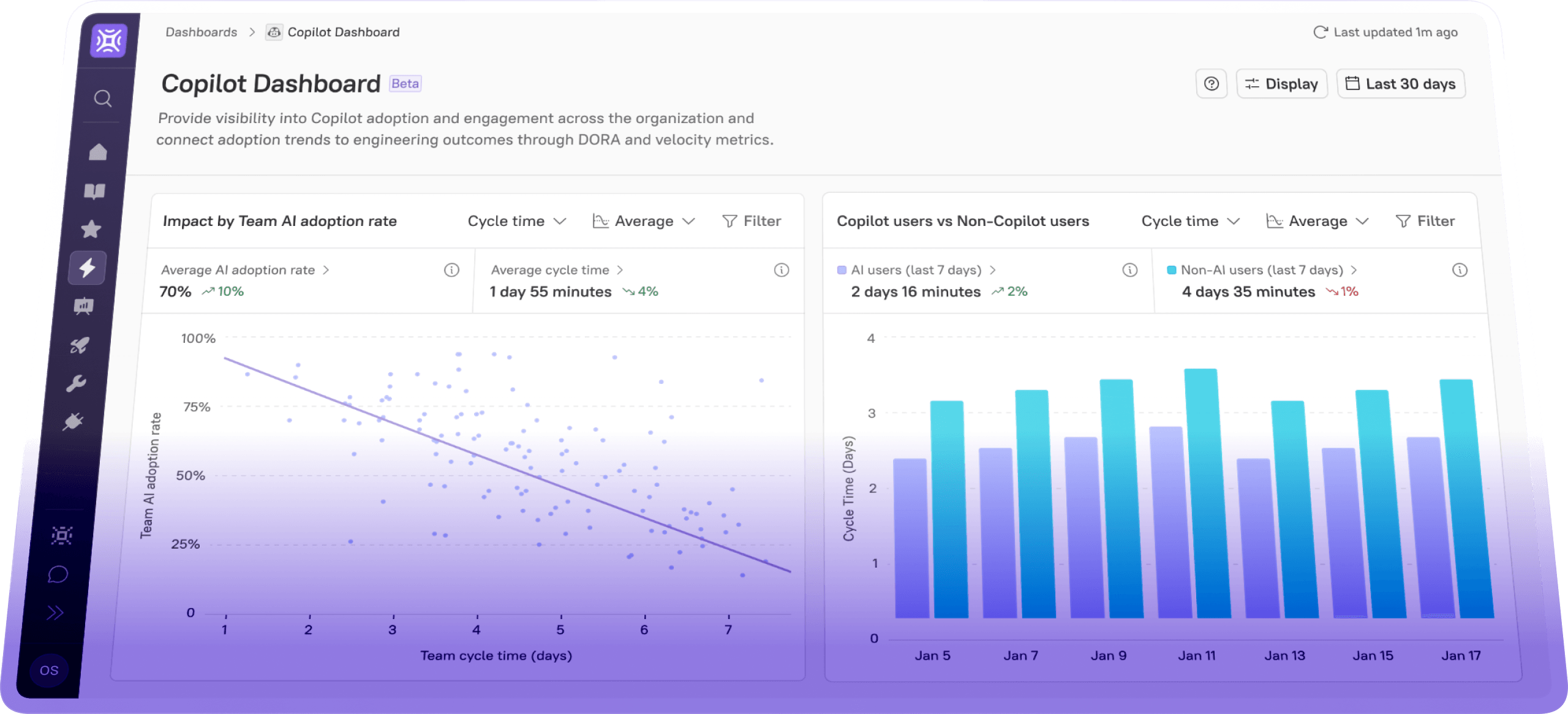This screenshot has width=1568, height=714.
Task: Click the star favorites sidebar icon
Action: click(x=91, y=230)
